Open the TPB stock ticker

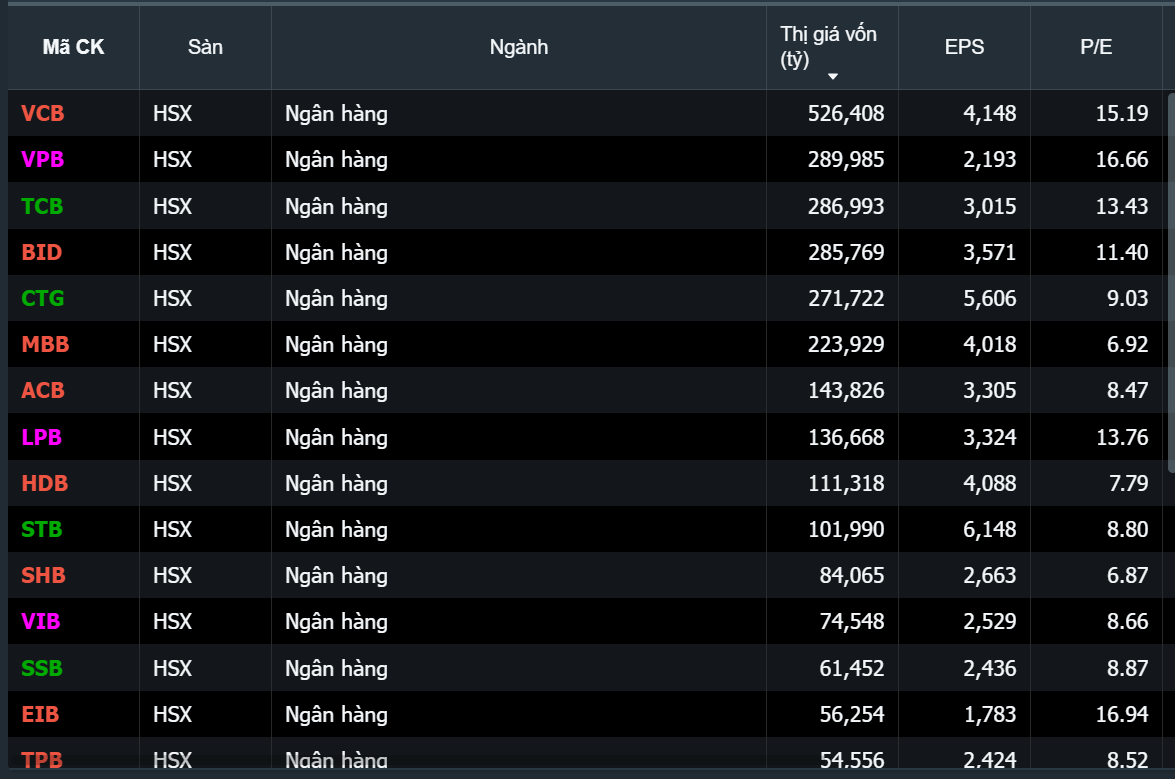click(x=42, y=760)
